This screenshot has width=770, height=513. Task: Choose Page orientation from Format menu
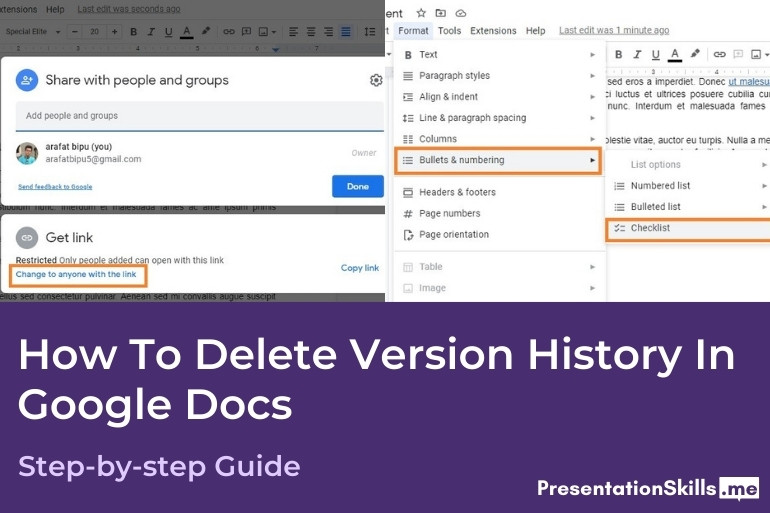[x=500, y=235]
